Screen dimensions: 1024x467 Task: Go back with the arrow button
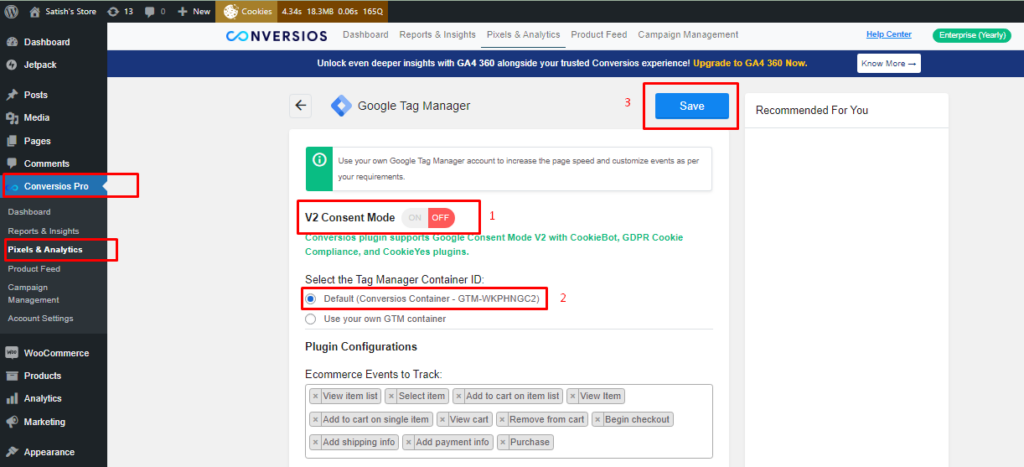coord(300,106)
